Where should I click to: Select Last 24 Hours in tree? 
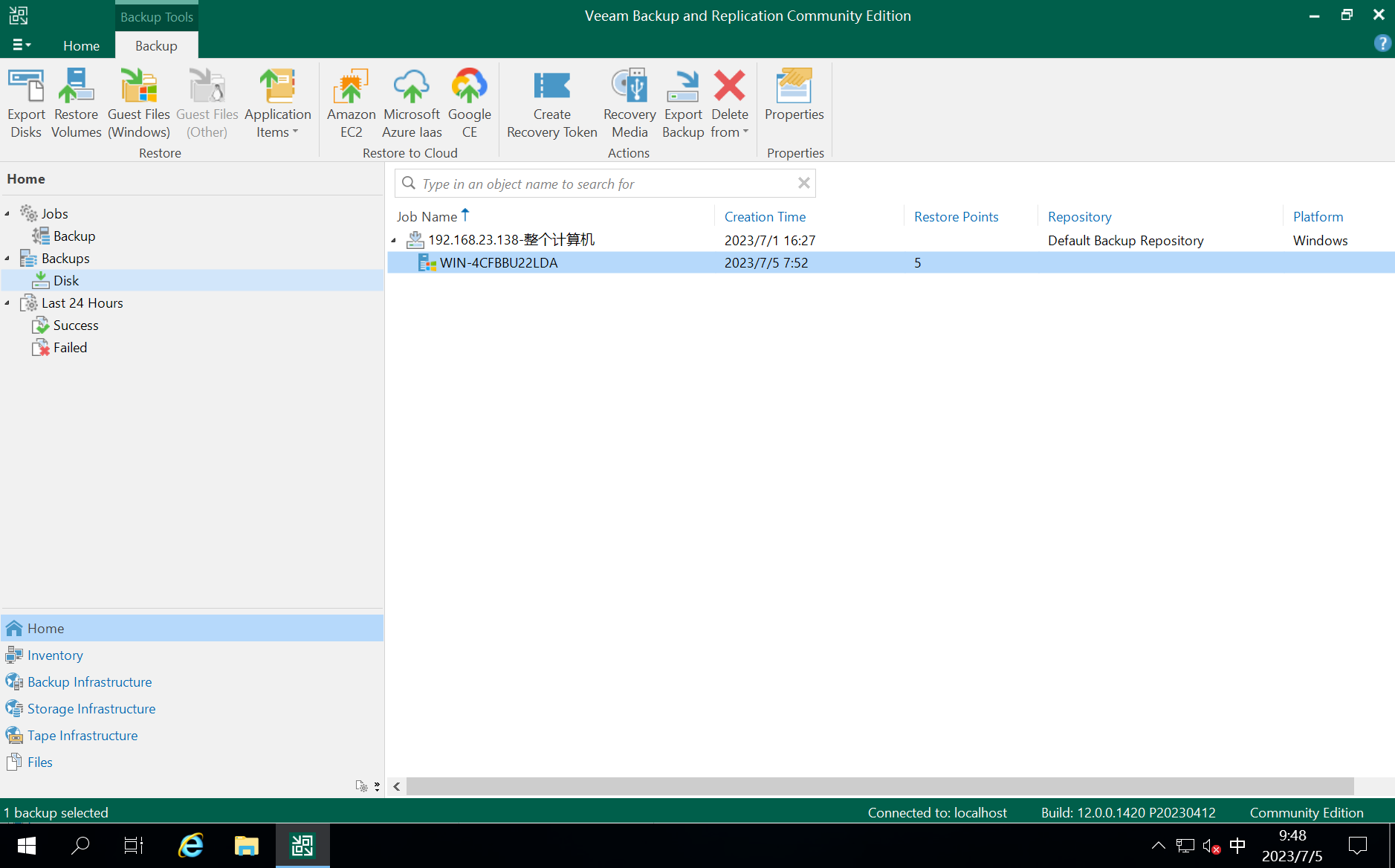[x=82, y=303]
